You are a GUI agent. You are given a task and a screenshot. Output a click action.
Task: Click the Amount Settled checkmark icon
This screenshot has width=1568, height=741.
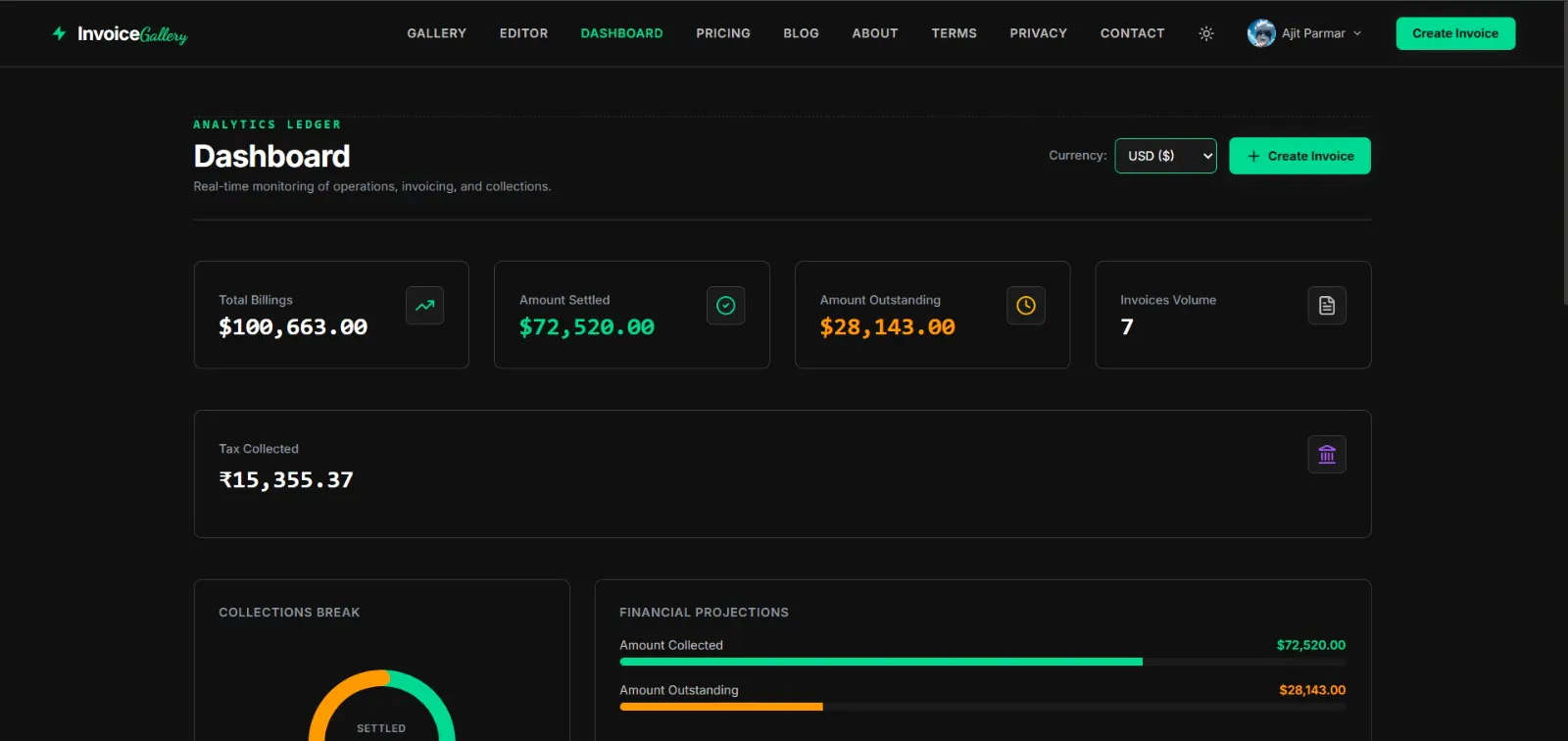[726, 306]
